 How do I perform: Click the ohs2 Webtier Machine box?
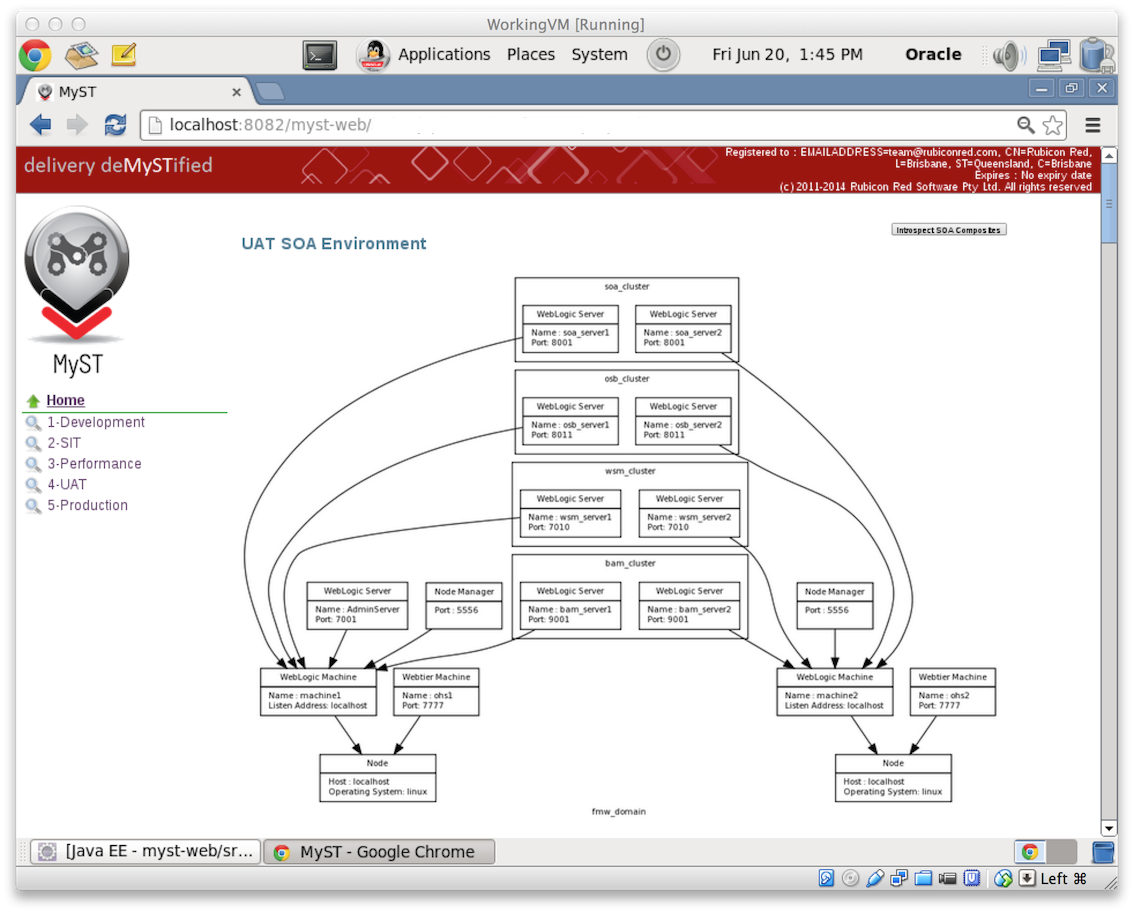(x=952, y=692)
